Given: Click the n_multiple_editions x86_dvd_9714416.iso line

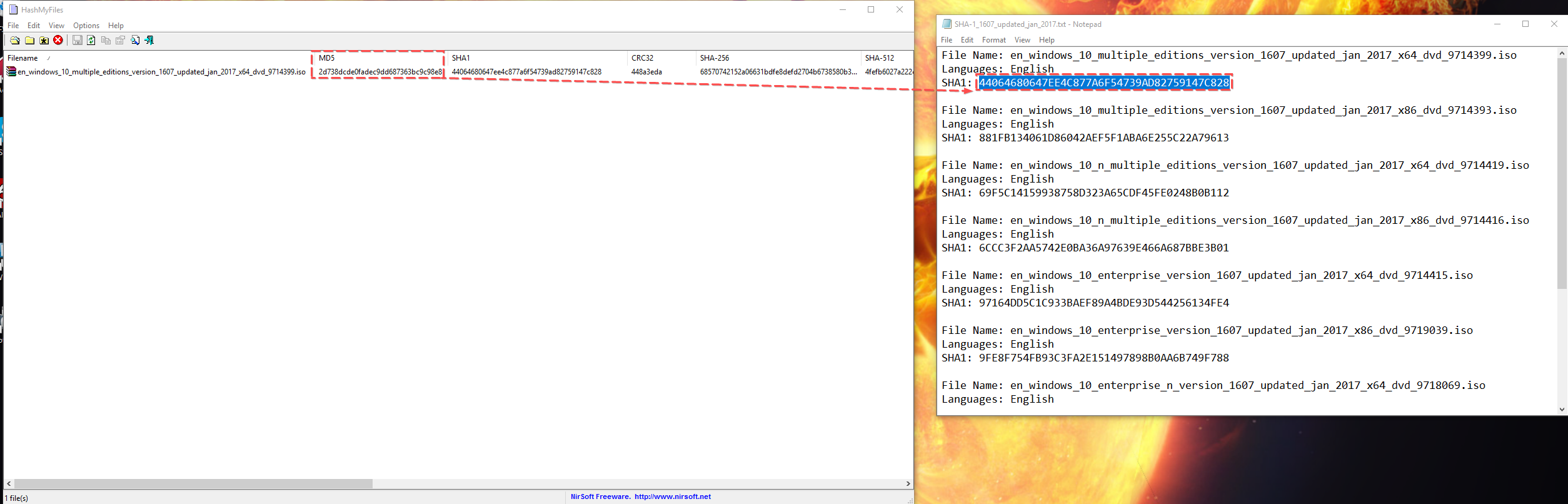Looking at the screenshot, I should [1235, 220].
